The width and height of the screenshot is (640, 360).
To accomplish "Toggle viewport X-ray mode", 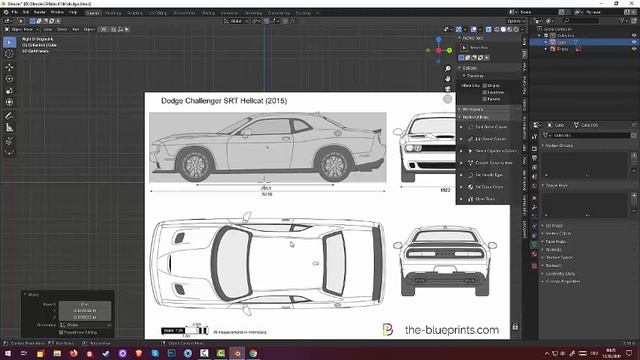I will tap(489, 29).
